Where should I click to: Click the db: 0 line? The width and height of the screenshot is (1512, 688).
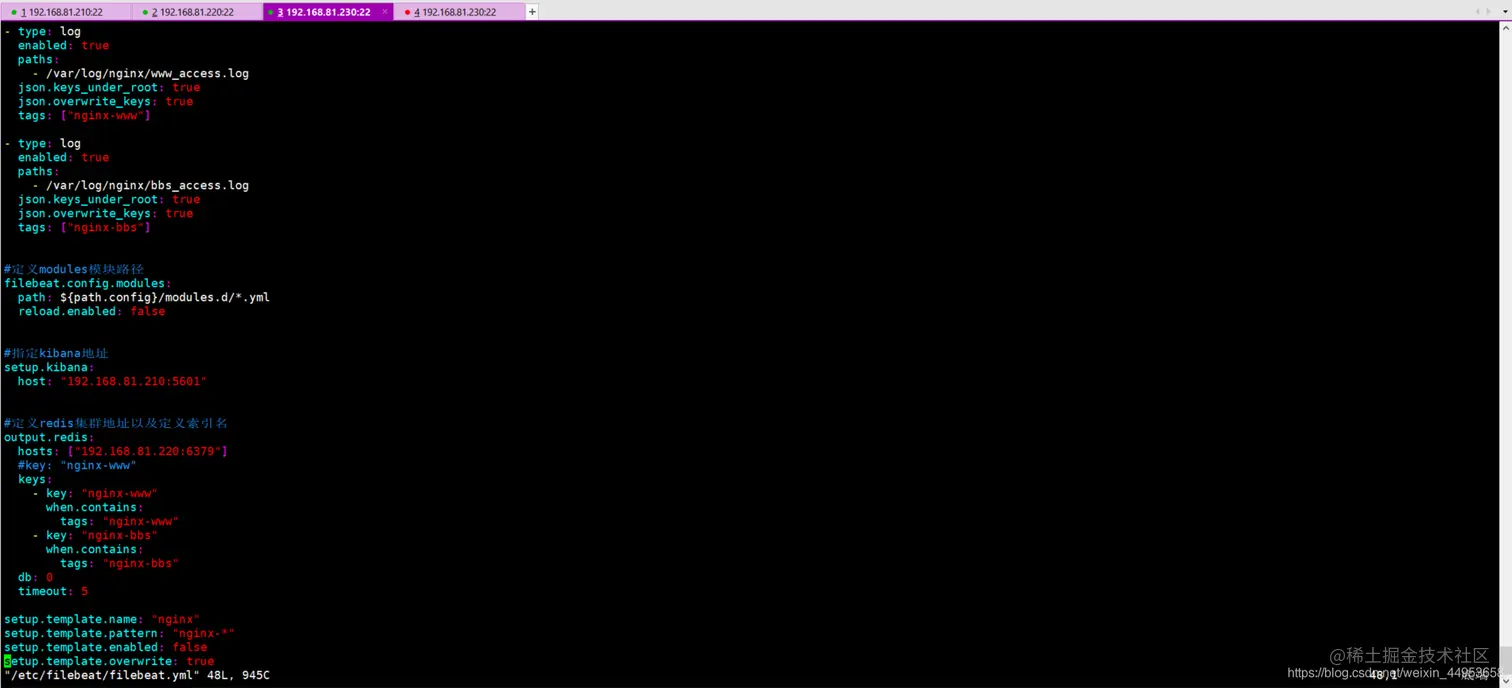[35, 577]
